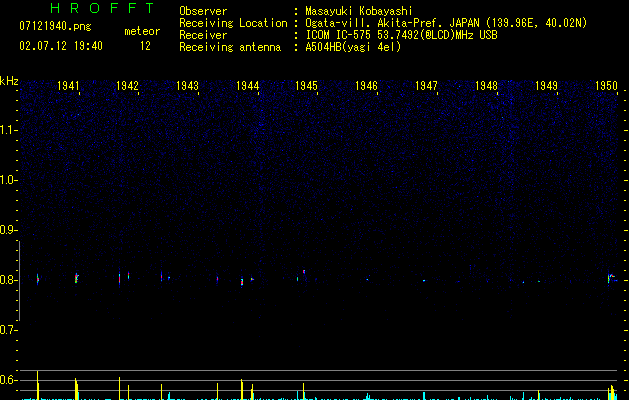
Task: Click the timestamp 02.07.12 19:40
Action: pos(61,46)
